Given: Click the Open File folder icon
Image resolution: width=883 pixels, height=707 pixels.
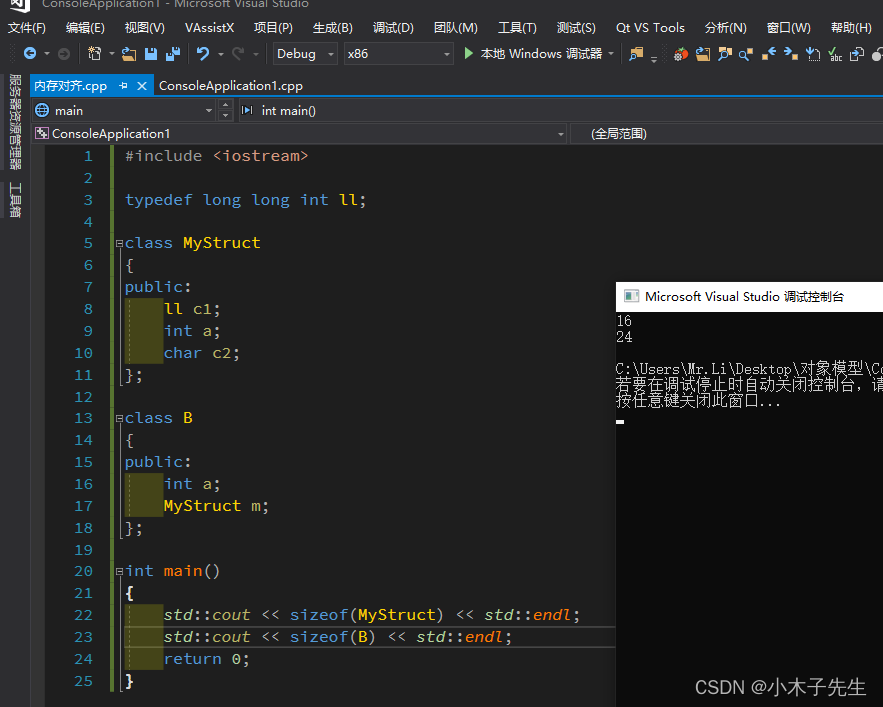Looking at the screenshot, I should pyautogui.click(x=129, y=54).
